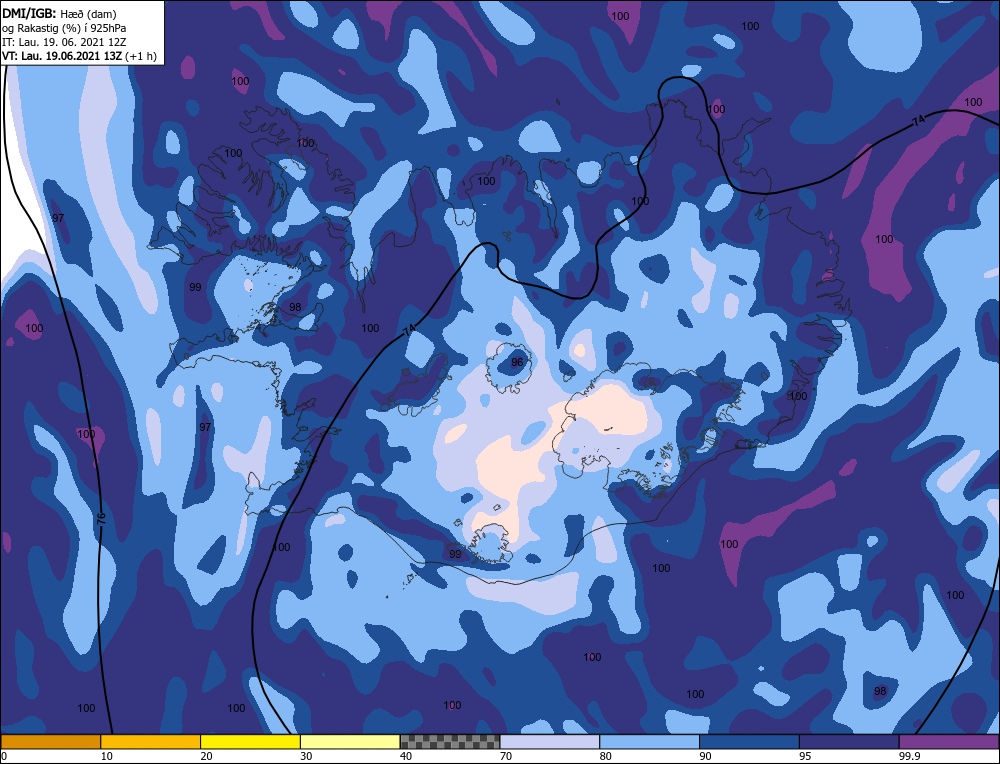Select the orange 10–20 legend swatch
This screenshot has width=1000, height=764.
151,742
